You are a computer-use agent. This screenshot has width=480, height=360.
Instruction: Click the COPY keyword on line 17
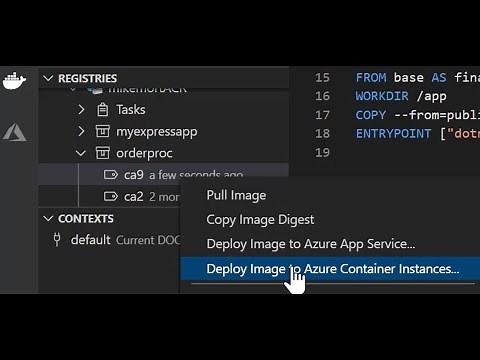click(371, 115)
